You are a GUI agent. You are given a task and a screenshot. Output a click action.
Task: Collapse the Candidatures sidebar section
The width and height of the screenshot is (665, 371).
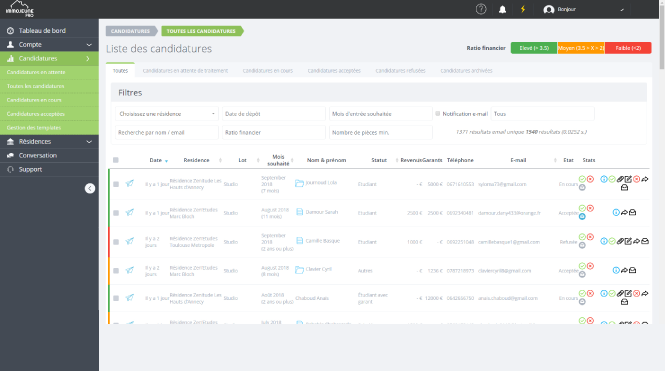[49, 59]
